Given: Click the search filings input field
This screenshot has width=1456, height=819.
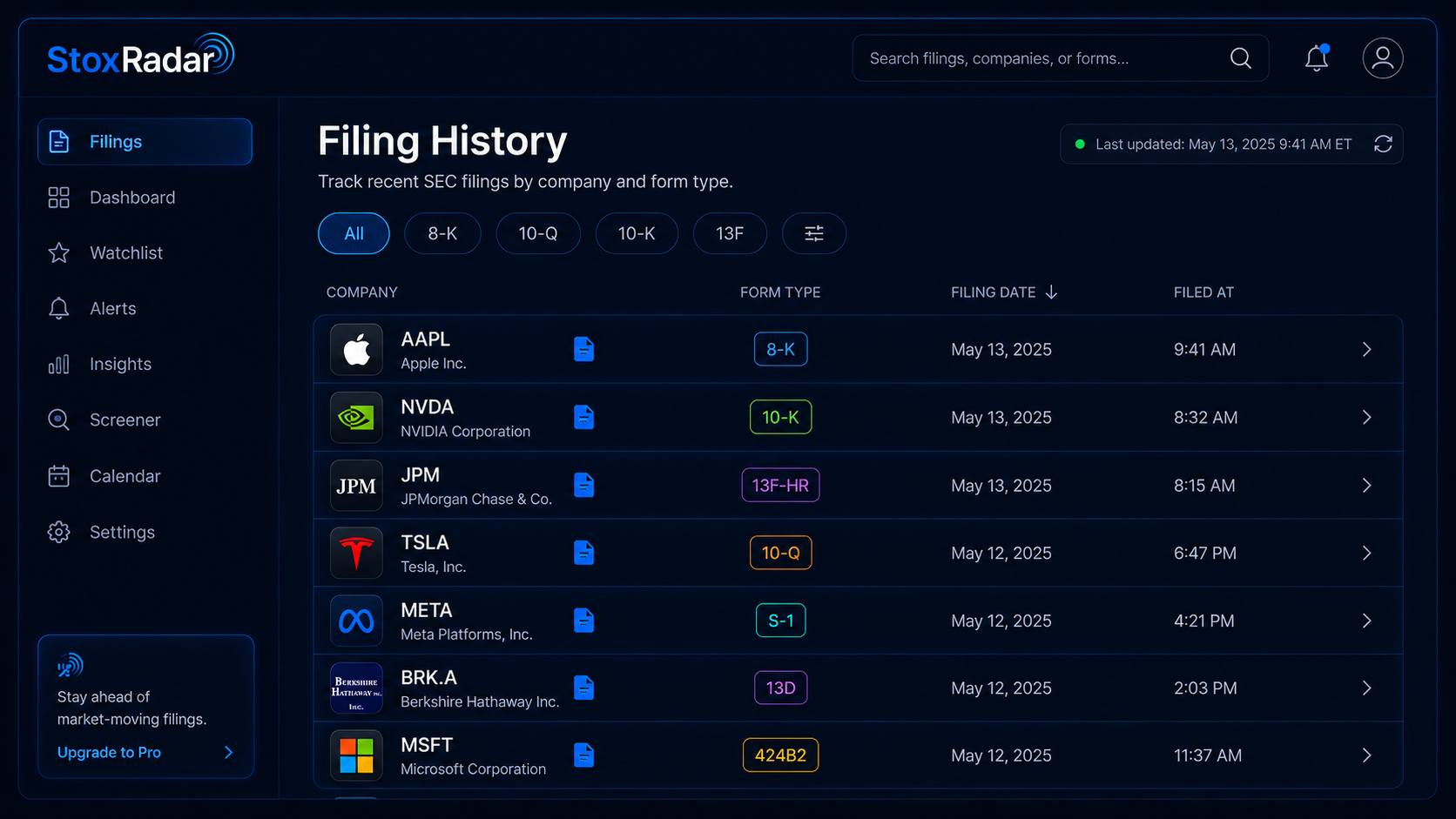Looking at the screenshot, I should tap(1060, 58).
